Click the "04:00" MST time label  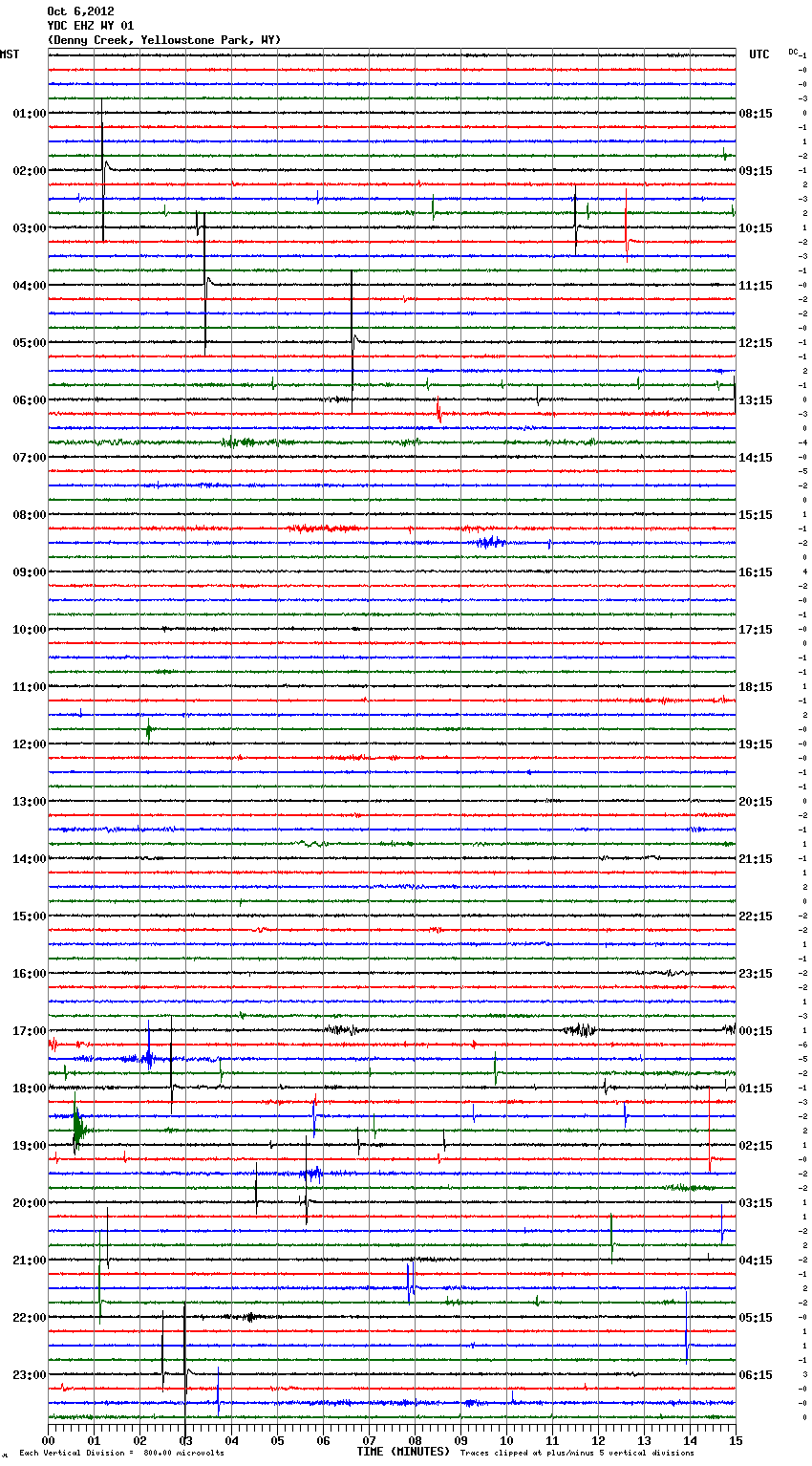pos(29,286)
